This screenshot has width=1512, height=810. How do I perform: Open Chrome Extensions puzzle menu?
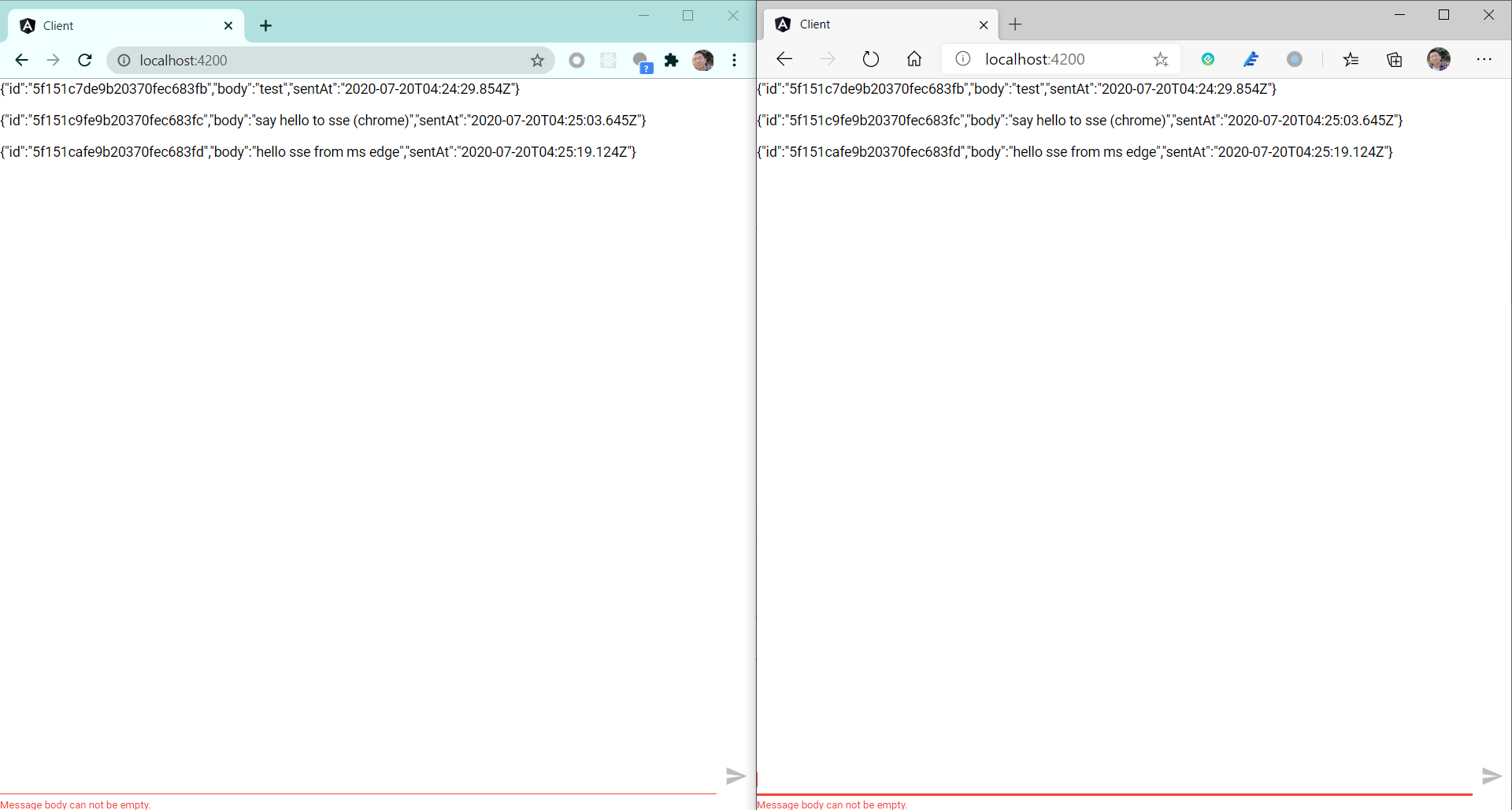coord(672,61)
